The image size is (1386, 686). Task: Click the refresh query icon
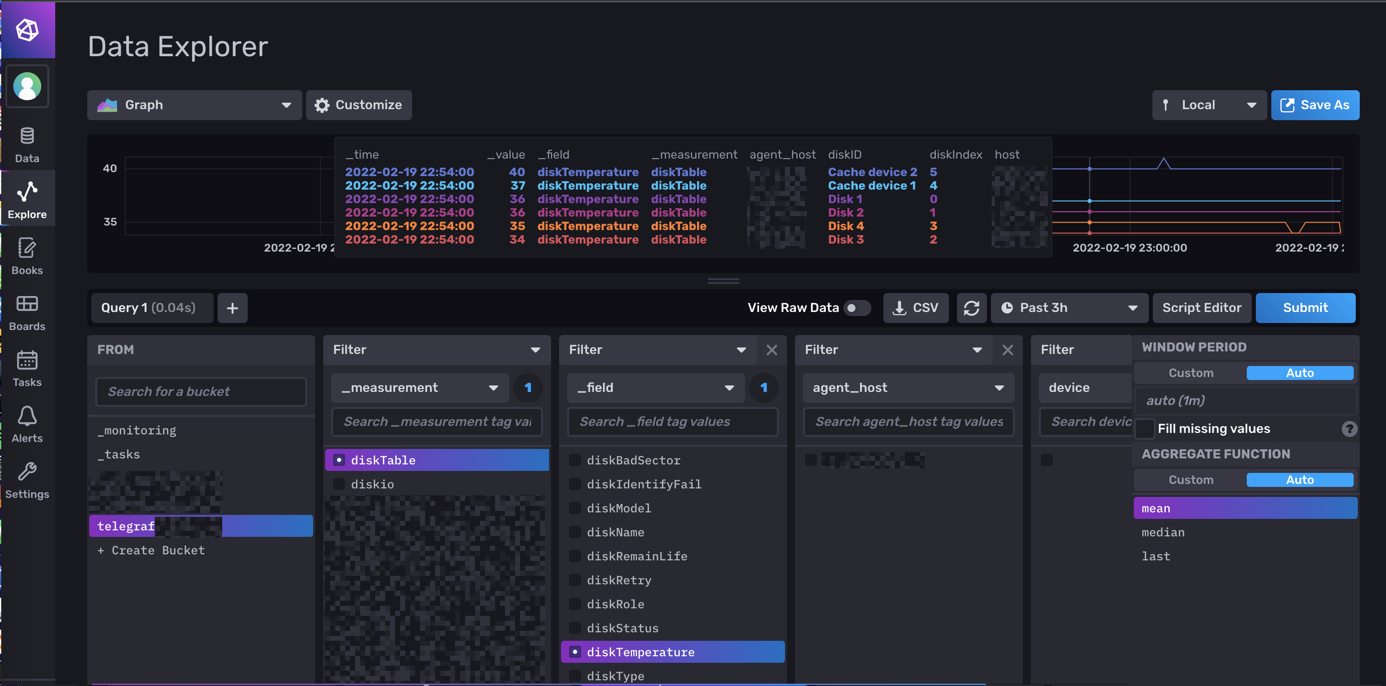(x=971, y=308)
